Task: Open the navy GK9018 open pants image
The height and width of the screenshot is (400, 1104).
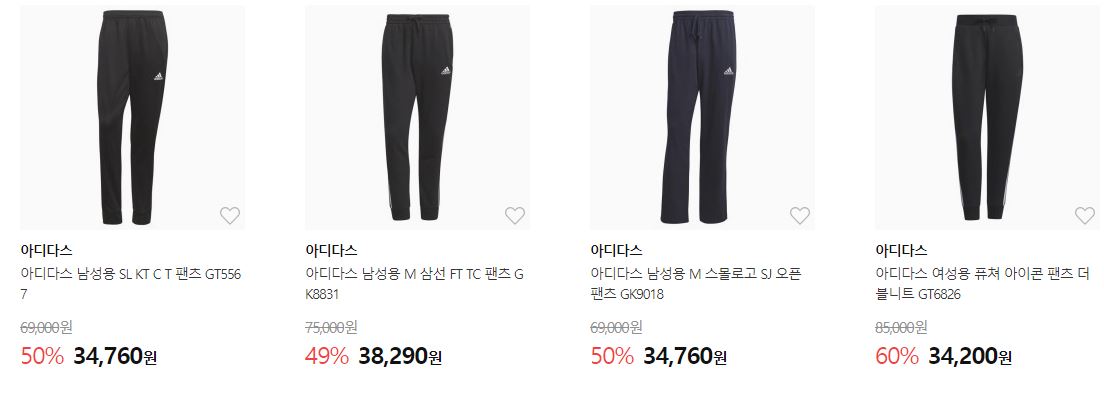Action: (703, 117)
